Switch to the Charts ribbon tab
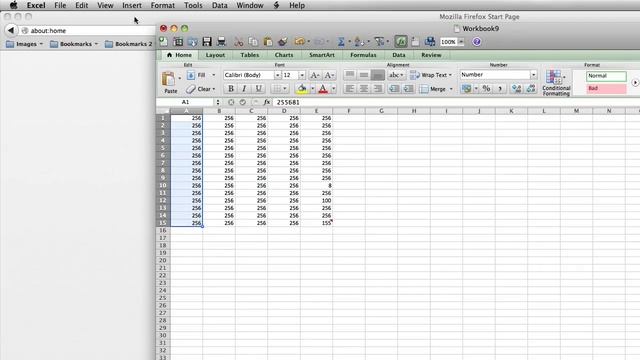 pyautogui.click(x=284, y=55)
